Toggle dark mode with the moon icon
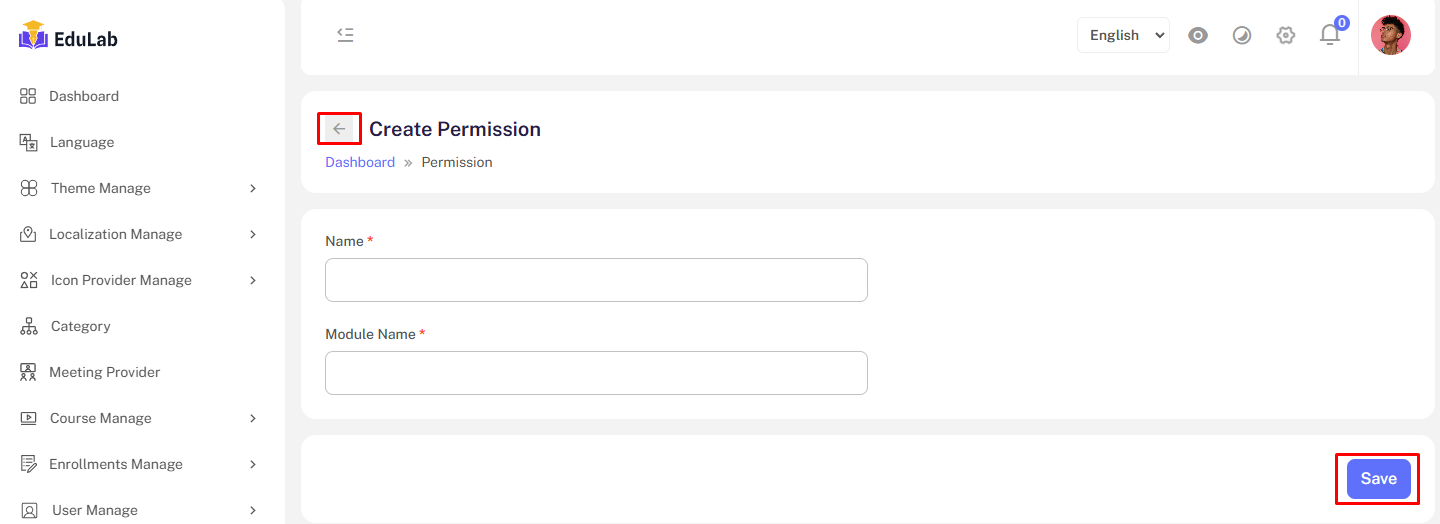 pos(1242,35)
